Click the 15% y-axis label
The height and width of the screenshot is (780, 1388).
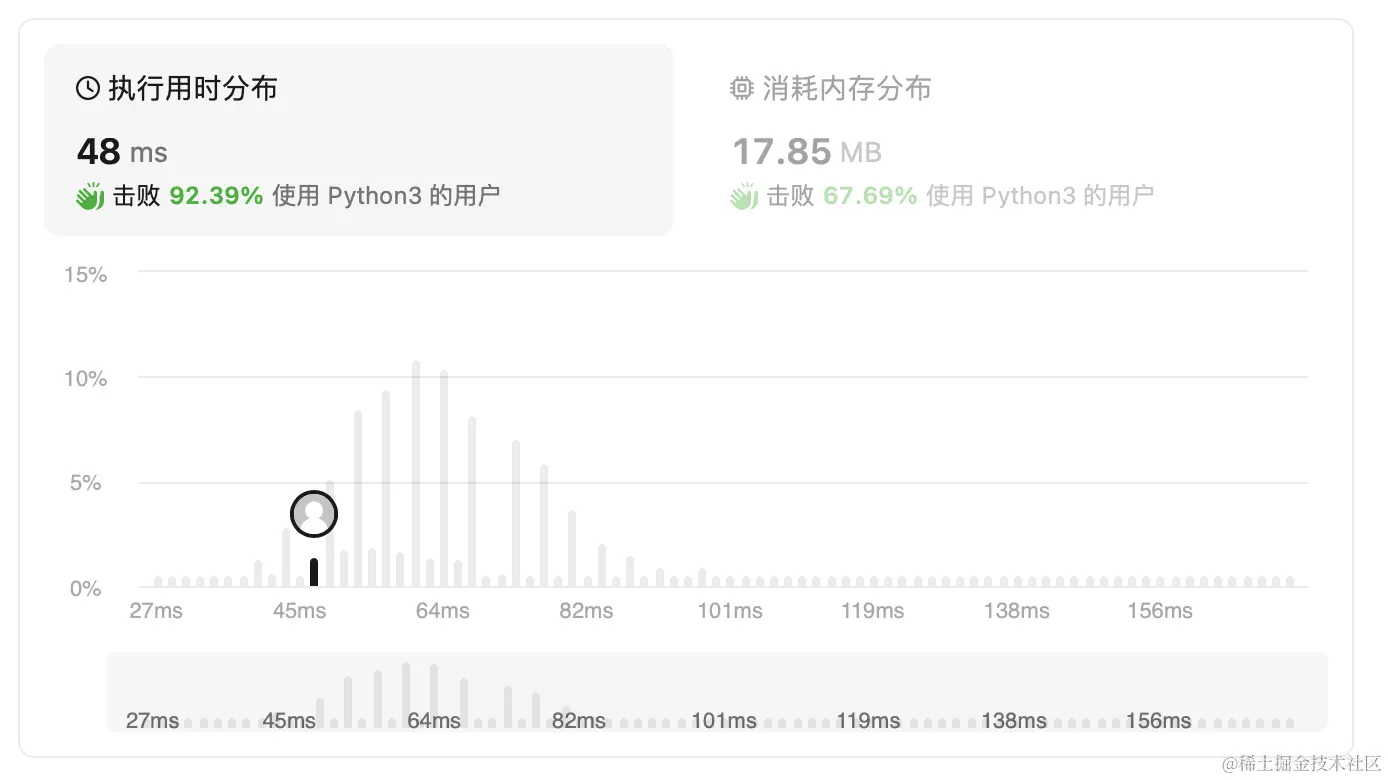click(x=85, y=275)
